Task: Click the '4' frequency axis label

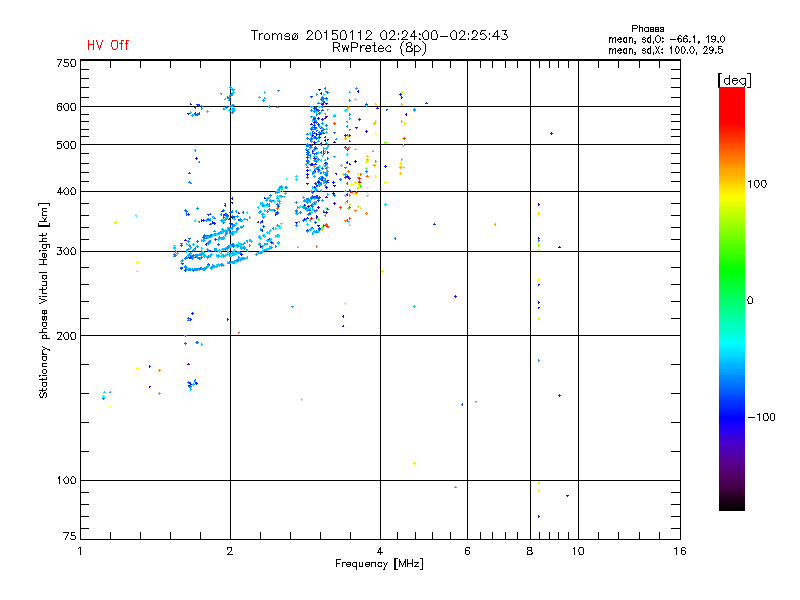Action: pyautogui.click(x=380, y=551)
